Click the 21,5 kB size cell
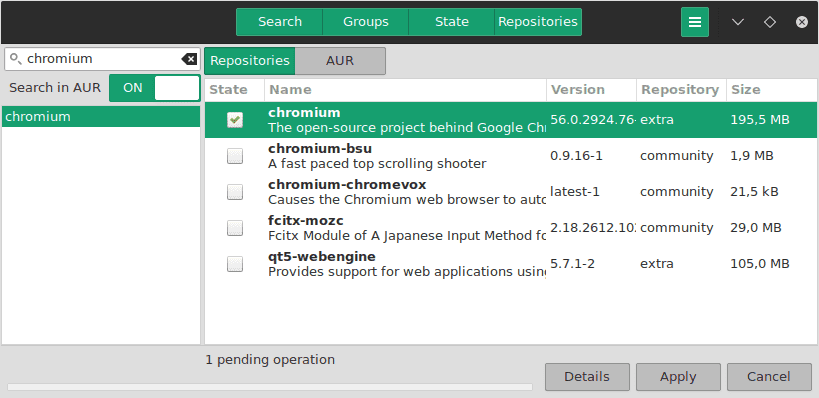The height and width of the screenshot is (398, 819). click(754, 192)
